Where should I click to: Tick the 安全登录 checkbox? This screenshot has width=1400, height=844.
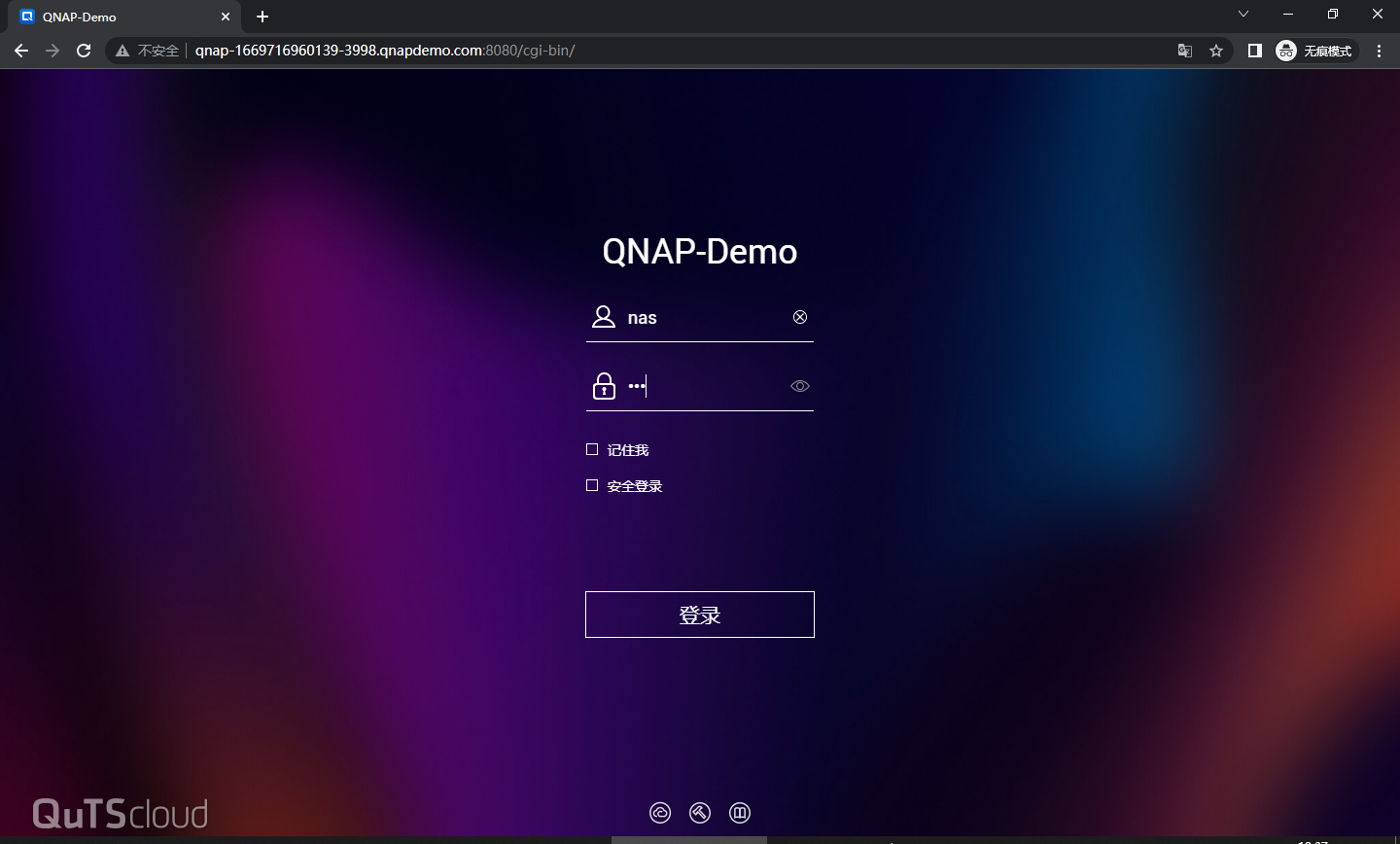[x=592, y=485]
